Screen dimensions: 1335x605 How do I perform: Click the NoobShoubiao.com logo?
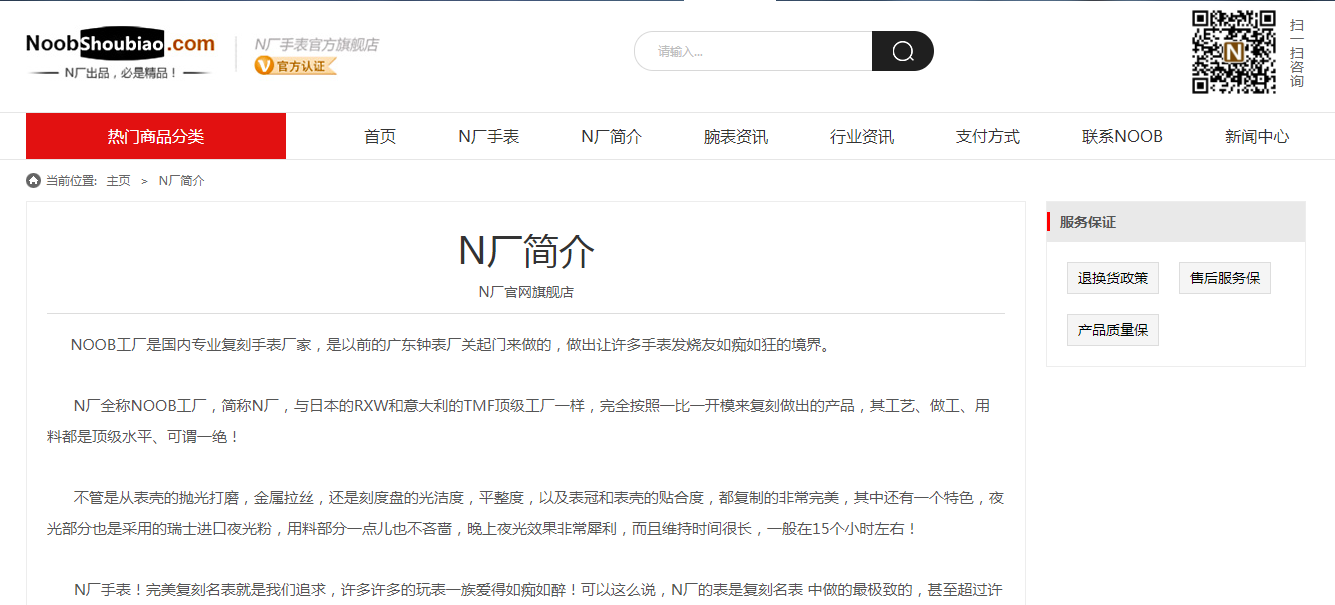click(x=120, y=43)
